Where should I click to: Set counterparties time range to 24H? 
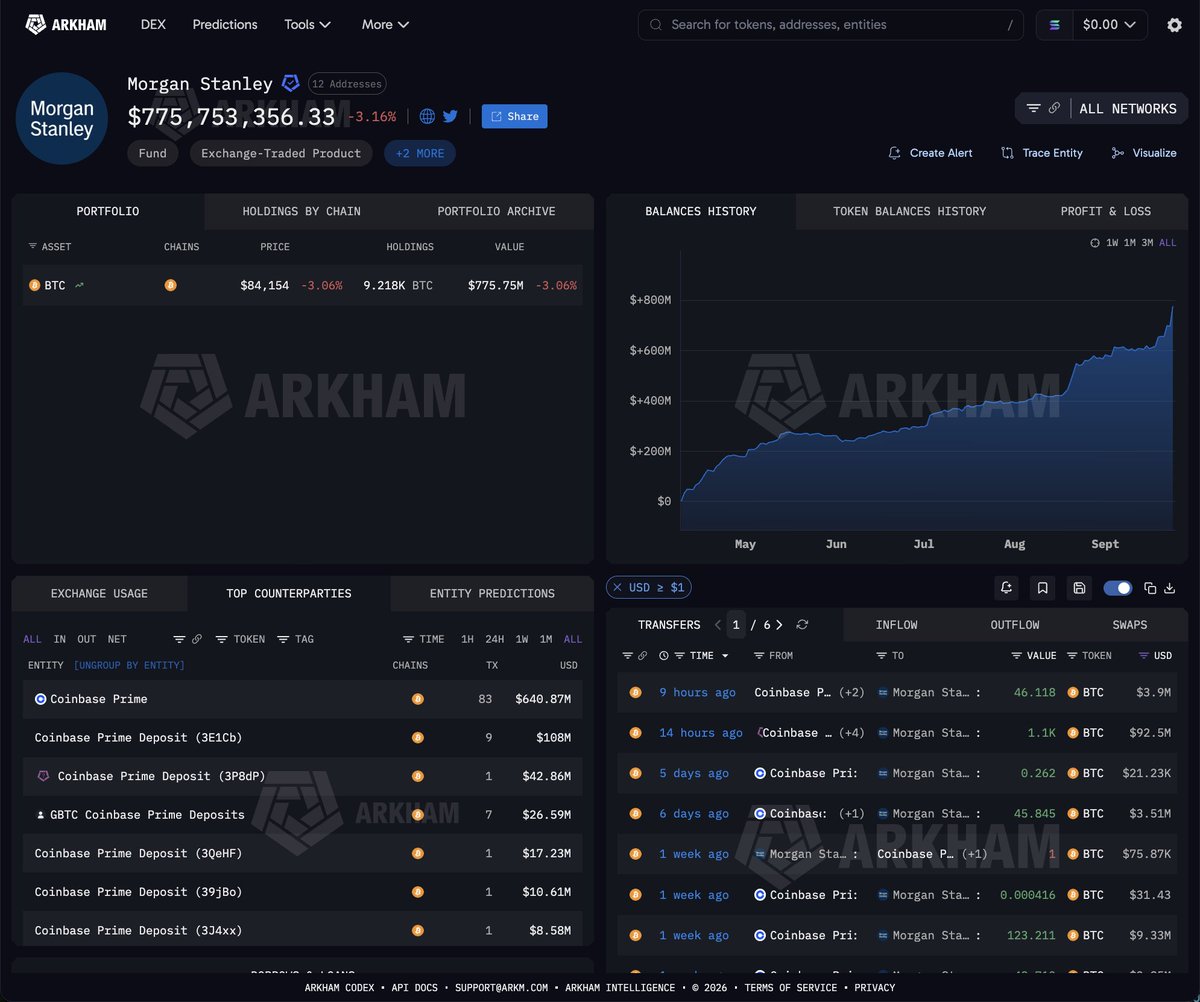pos(494,639)
